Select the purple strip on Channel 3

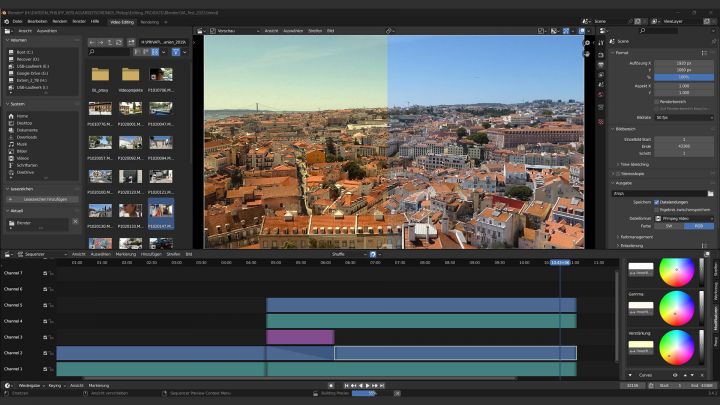[x=300, y=337]
